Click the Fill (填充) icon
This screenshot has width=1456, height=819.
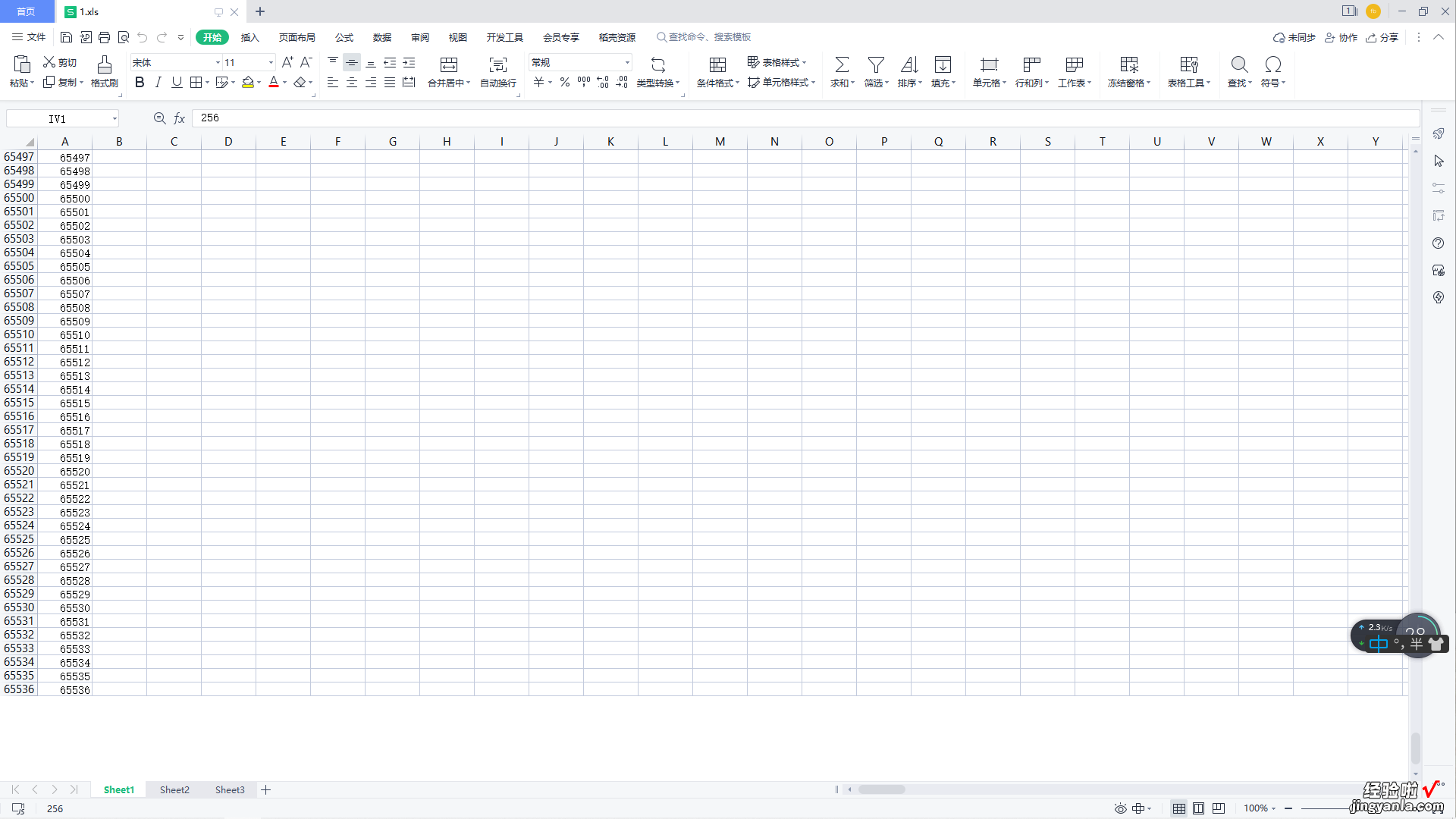(x=943, y=64)
